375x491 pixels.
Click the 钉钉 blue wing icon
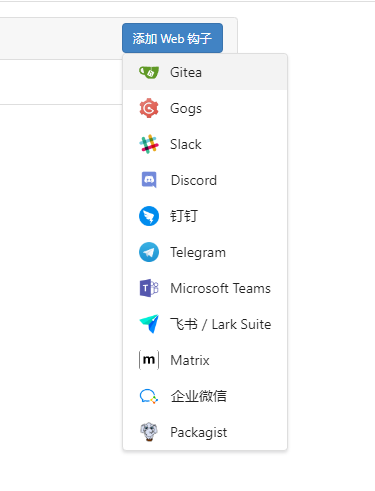149,216
